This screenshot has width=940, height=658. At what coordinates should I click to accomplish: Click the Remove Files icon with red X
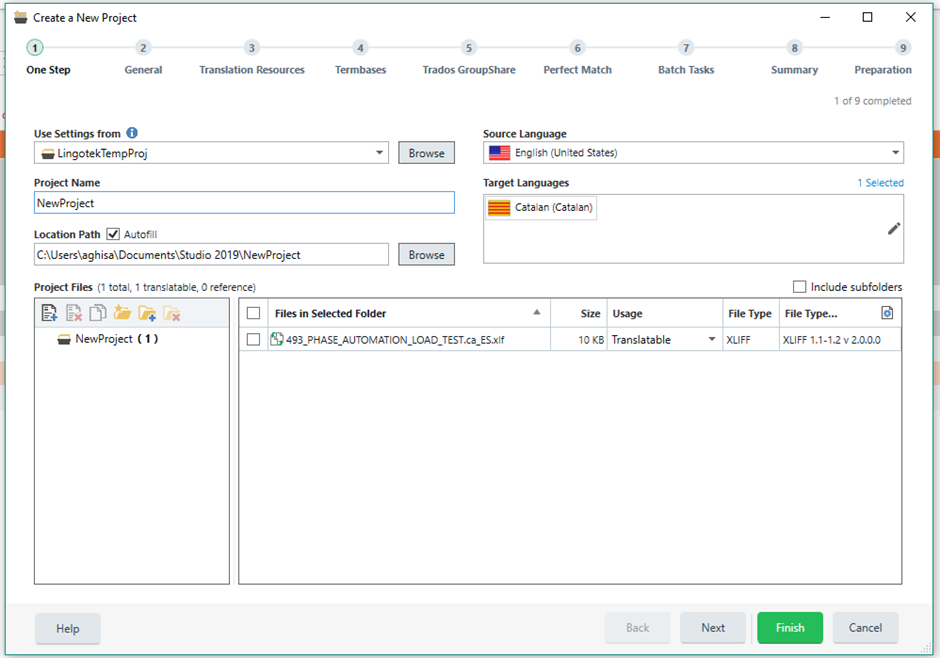pyautogui.click(x=74, y=313)
